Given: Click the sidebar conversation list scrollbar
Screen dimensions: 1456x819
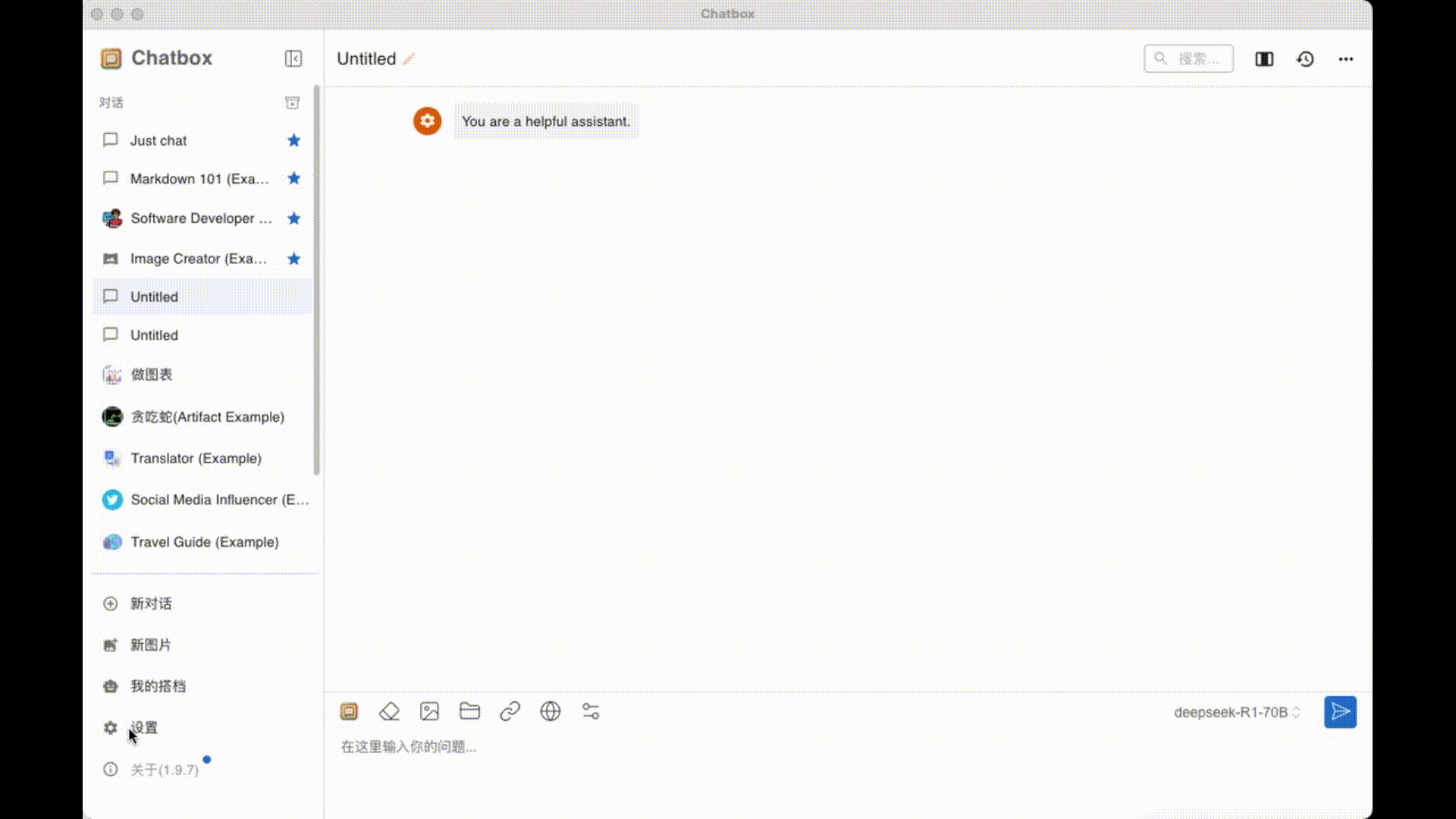Looking at the screenshot, I should [316, 281].
